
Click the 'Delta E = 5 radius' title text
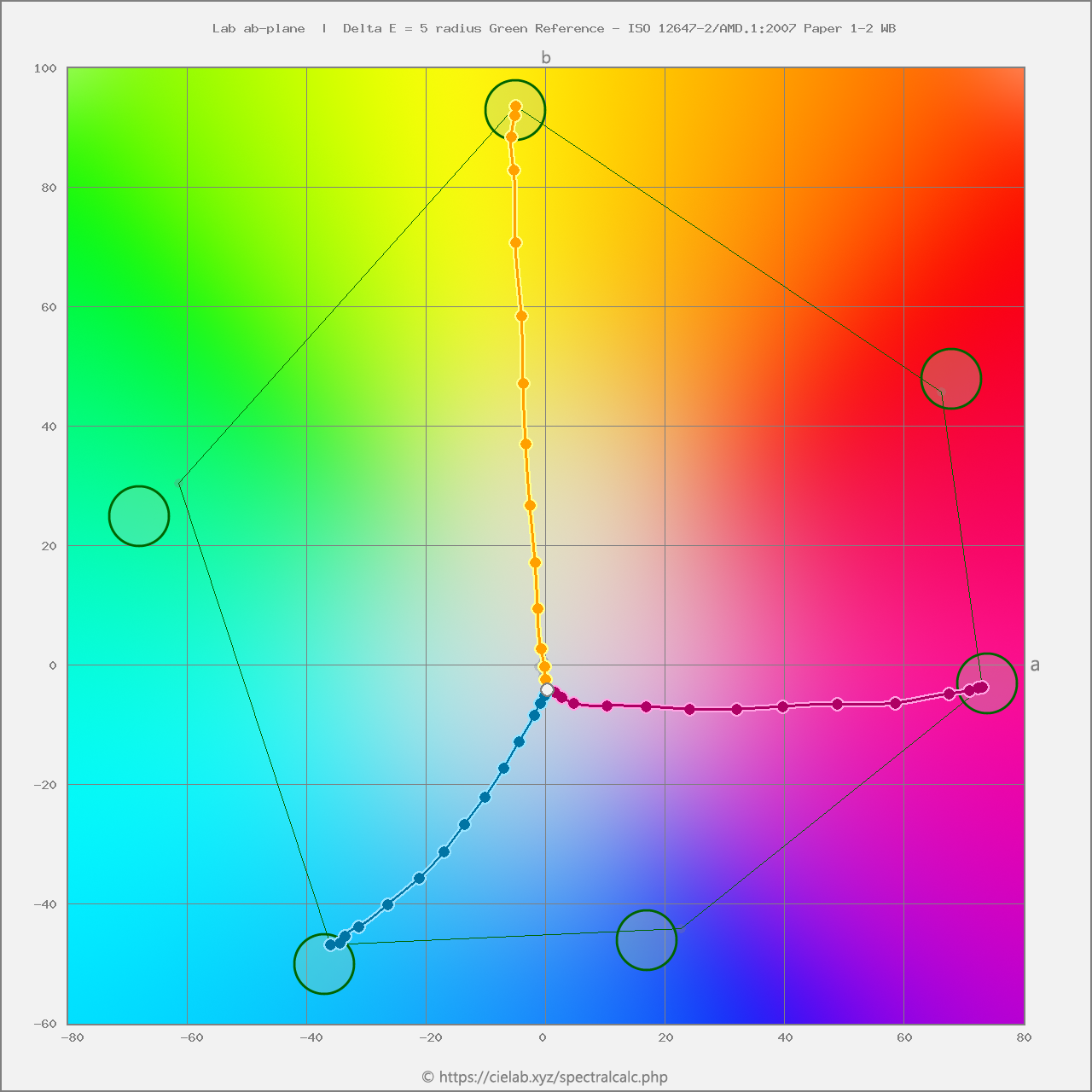(x=412, y=28)
